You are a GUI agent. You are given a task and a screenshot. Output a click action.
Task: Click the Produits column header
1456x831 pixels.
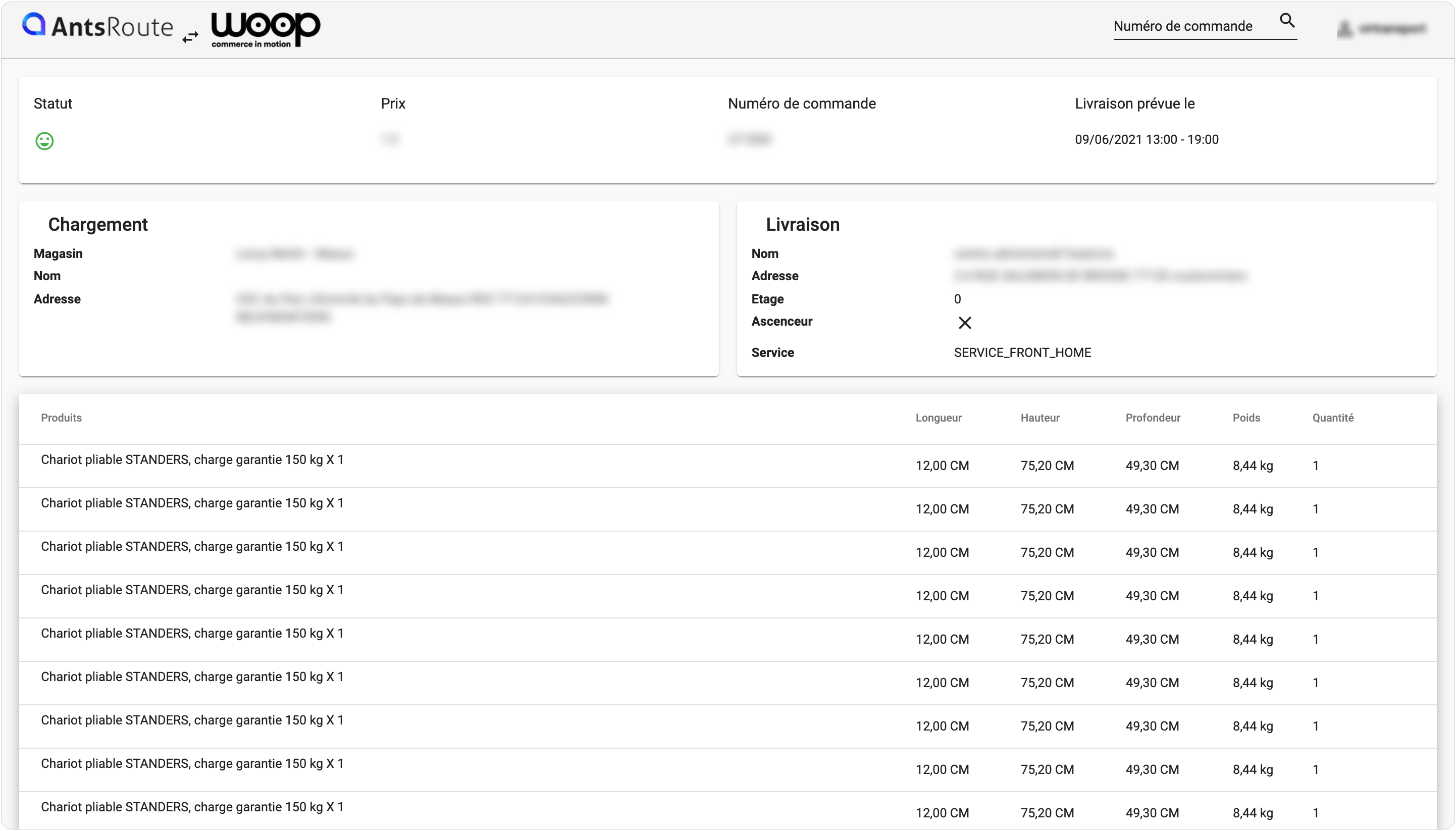pyautogui.click(x=61, y=418)
